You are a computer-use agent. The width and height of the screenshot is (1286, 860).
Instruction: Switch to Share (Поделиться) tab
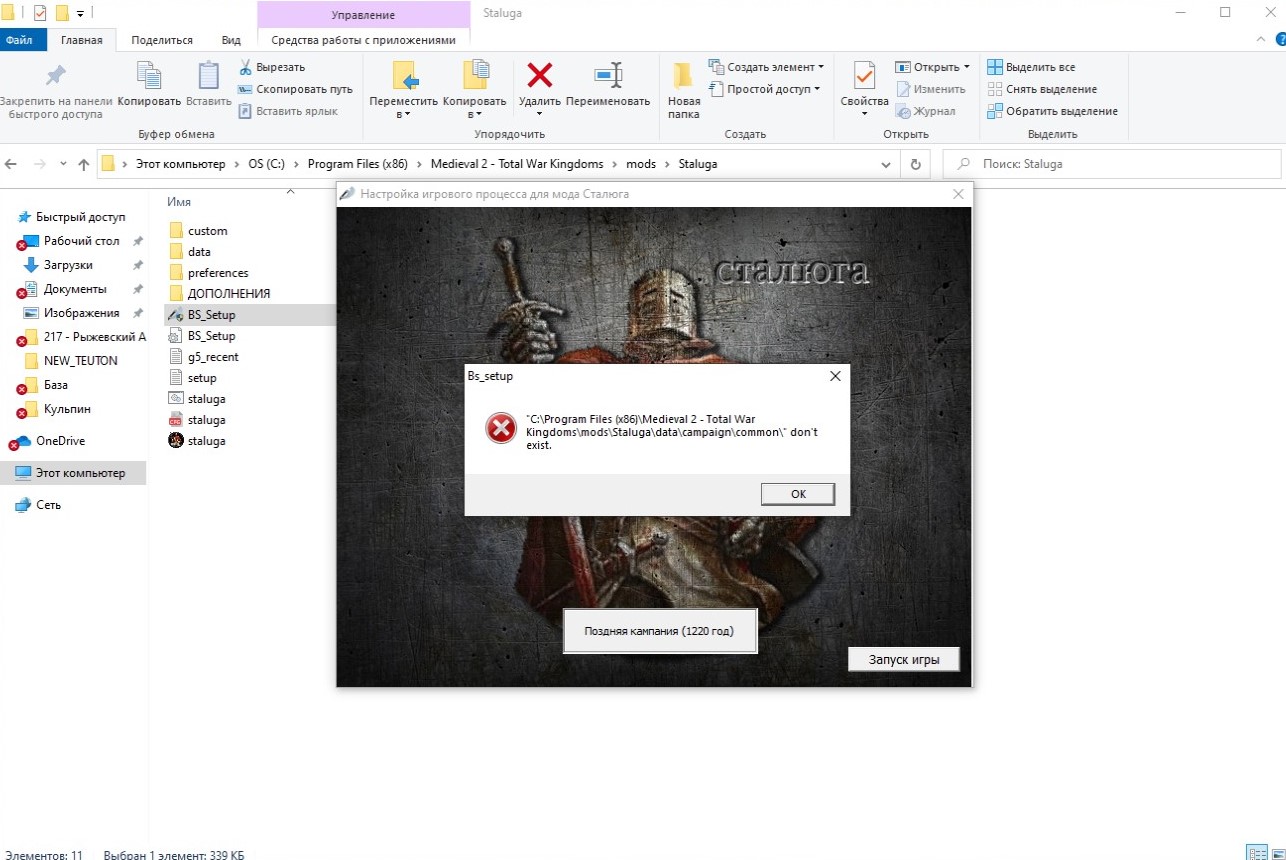coord(161,40)
